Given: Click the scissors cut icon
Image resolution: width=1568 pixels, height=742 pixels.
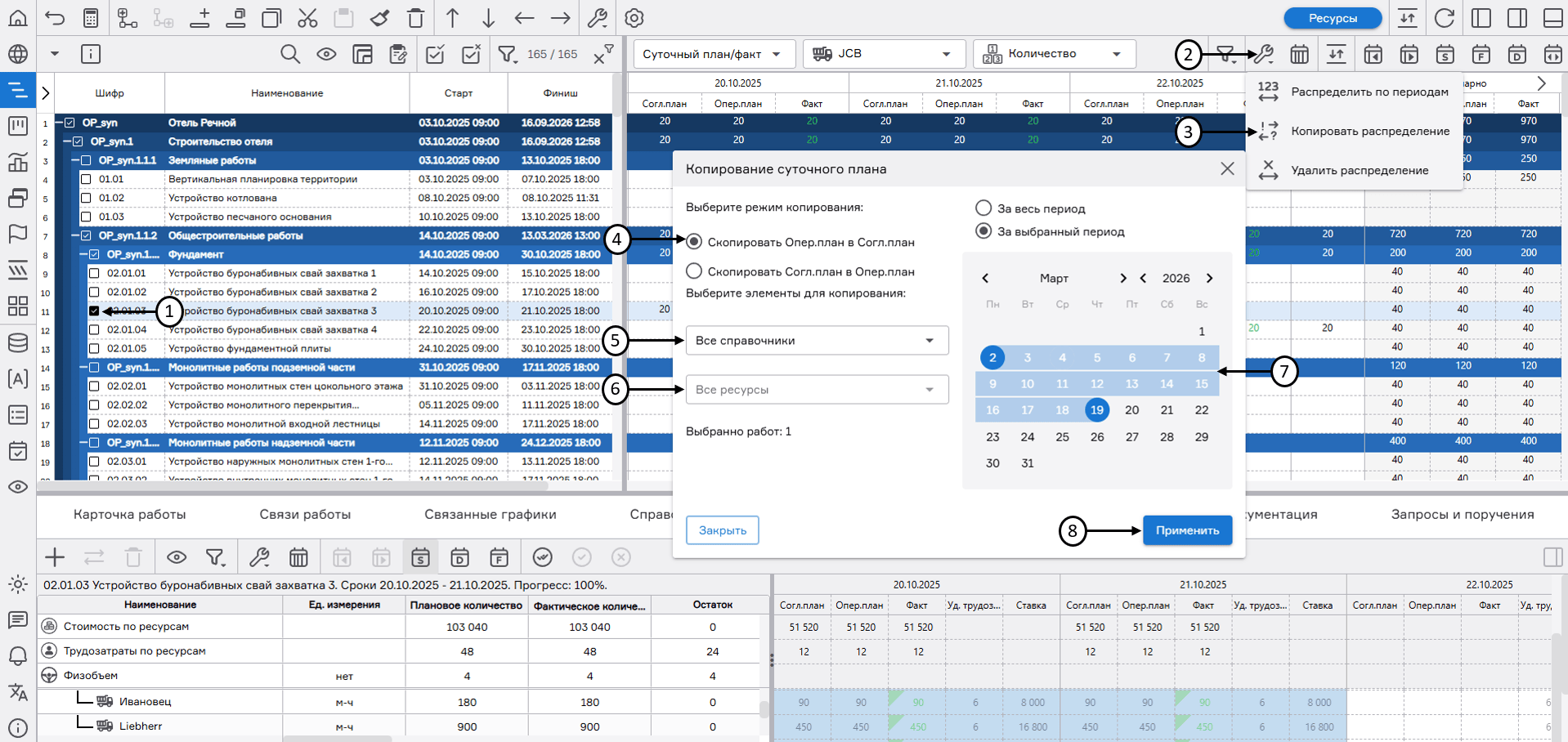Looking at the screenshot, I should click(x=307, y=17).
